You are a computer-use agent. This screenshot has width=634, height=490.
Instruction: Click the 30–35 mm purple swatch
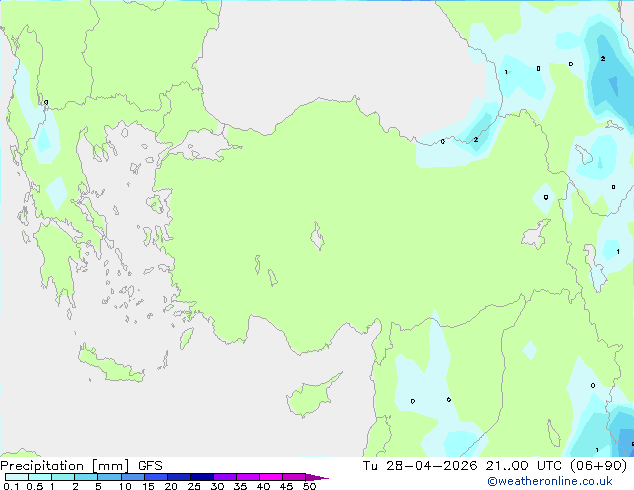tap(224, 477)
